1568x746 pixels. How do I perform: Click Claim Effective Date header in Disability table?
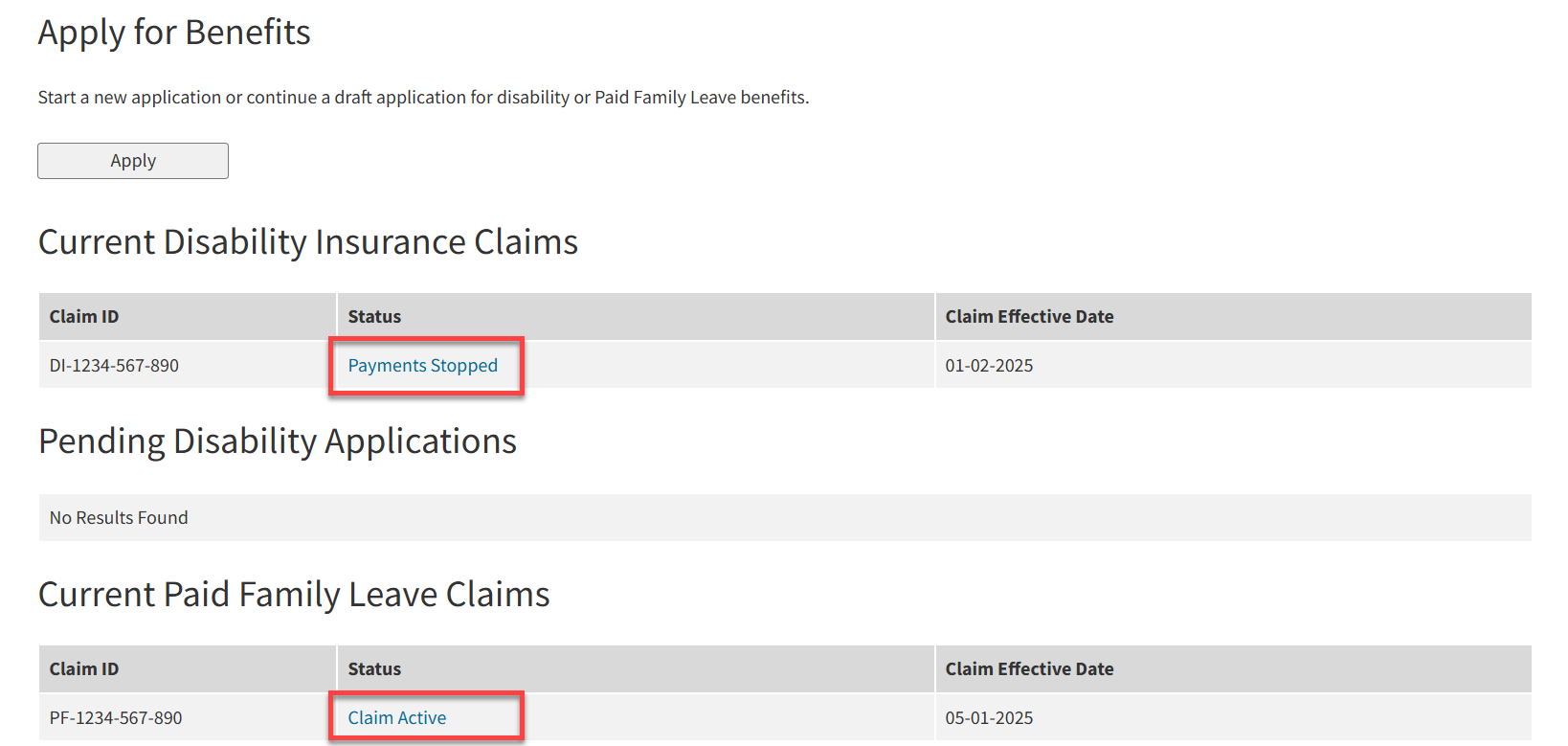point(1029,317)
